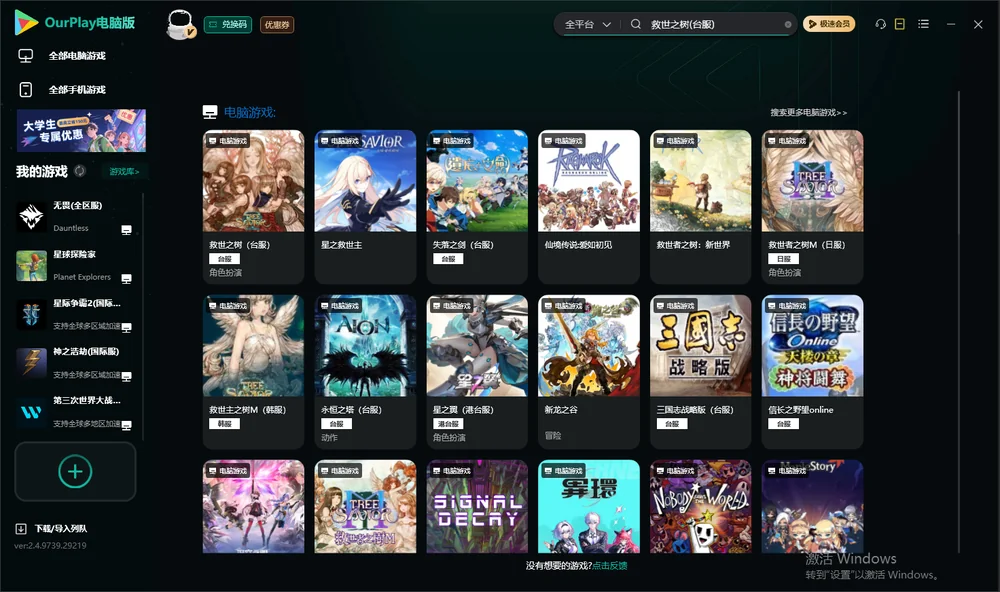The width and height of the screenshot is (1000, 592).
Task: Open the 新龙之谷 game card
Action: (589, 372)
